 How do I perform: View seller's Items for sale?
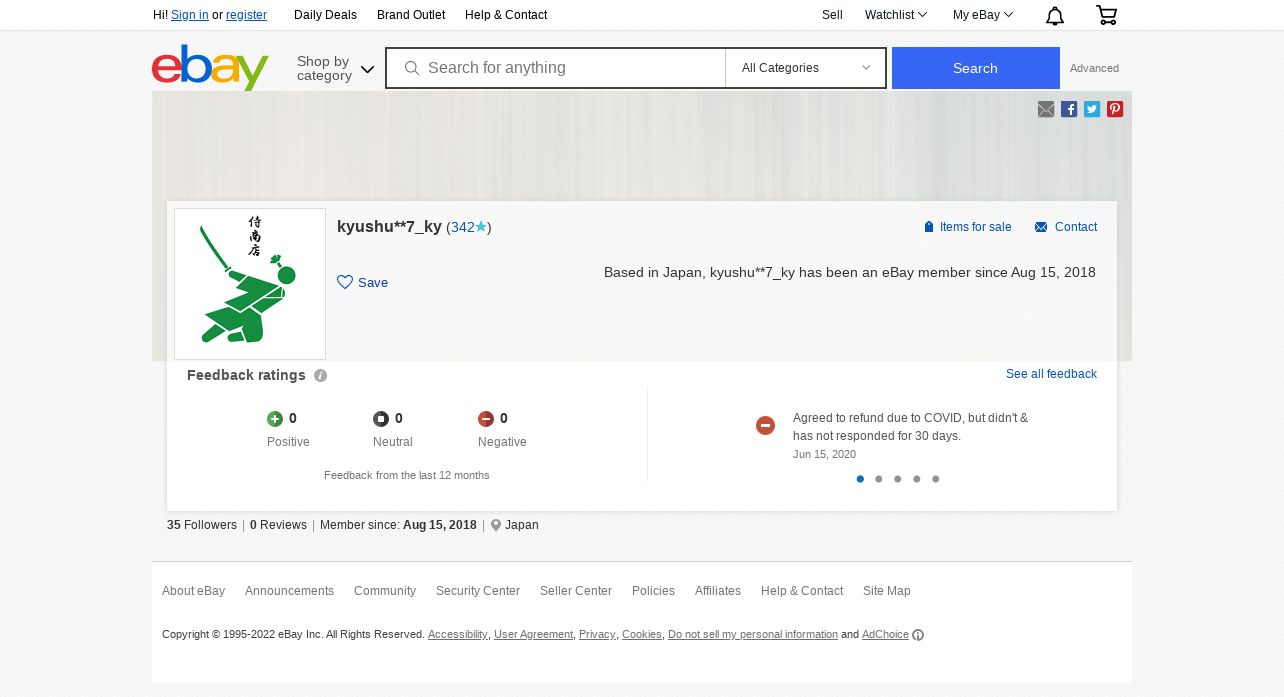click(967, 227)
